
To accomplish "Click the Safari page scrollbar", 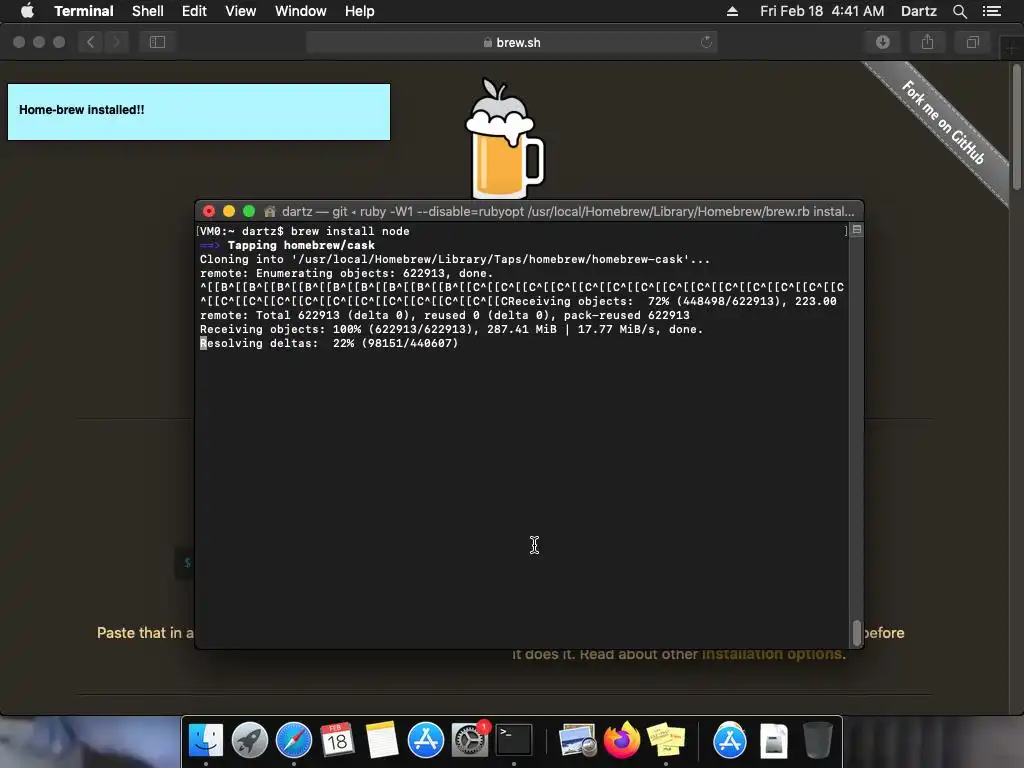I will tap(1017, 126).
